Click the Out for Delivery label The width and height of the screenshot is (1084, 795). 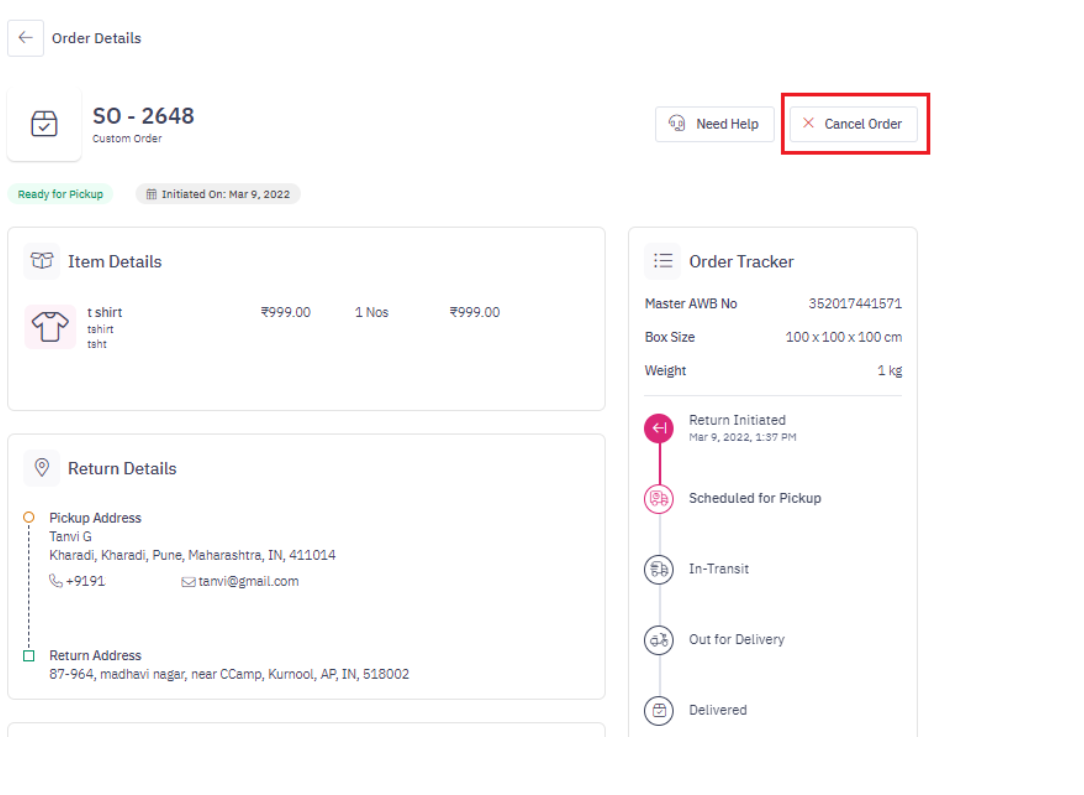point(737,639)
